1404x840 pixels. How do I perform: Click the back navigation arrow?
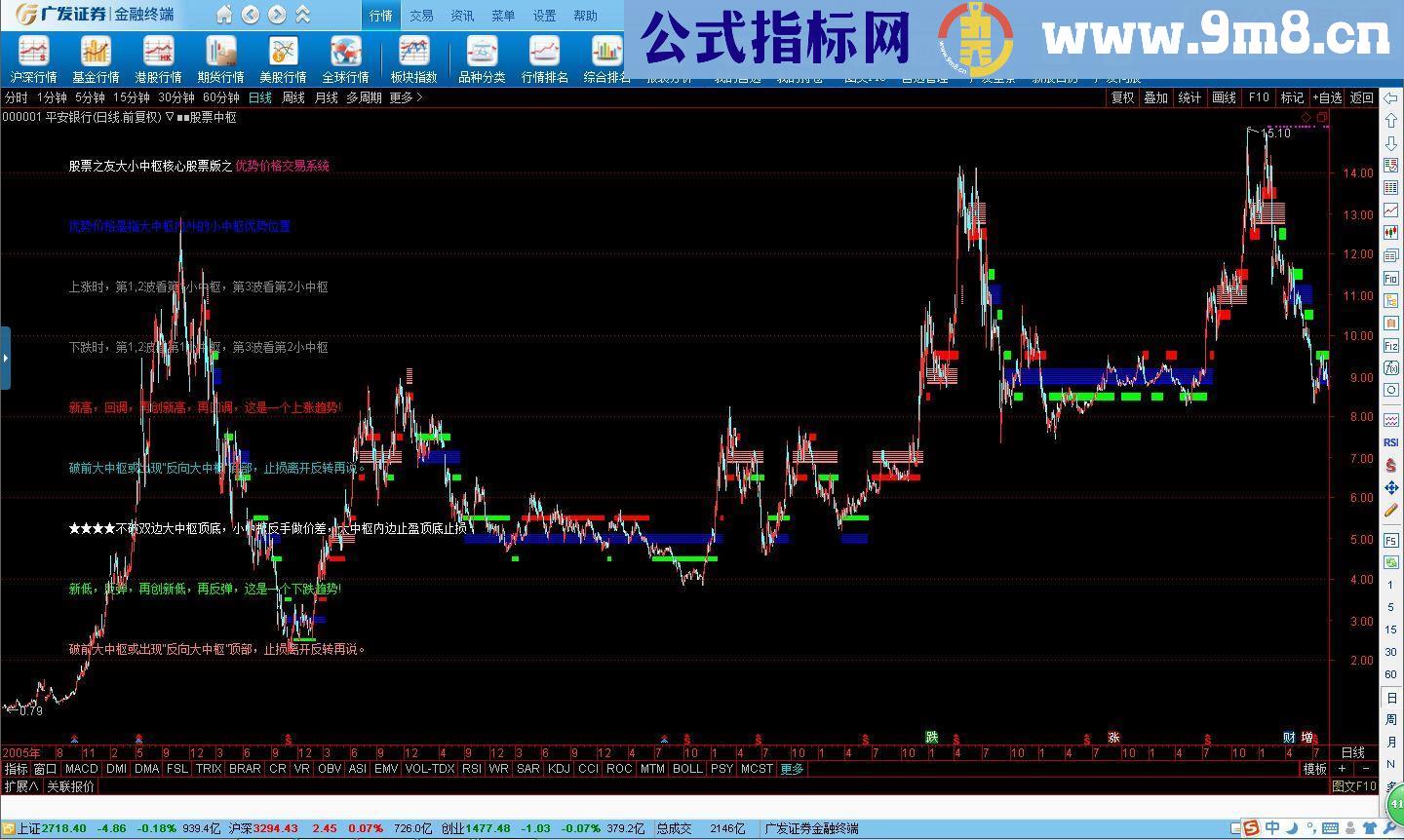pos(251,15)
